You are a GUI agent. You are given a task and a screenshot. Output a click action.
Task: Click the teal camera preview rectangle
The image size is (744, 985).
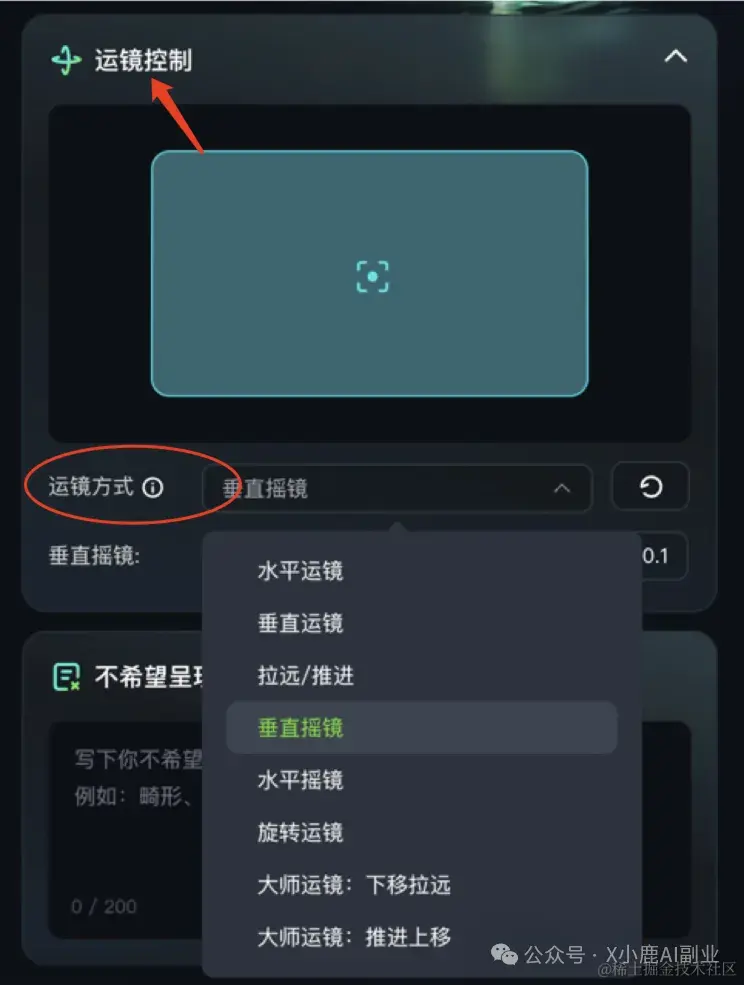coord(369,273)
